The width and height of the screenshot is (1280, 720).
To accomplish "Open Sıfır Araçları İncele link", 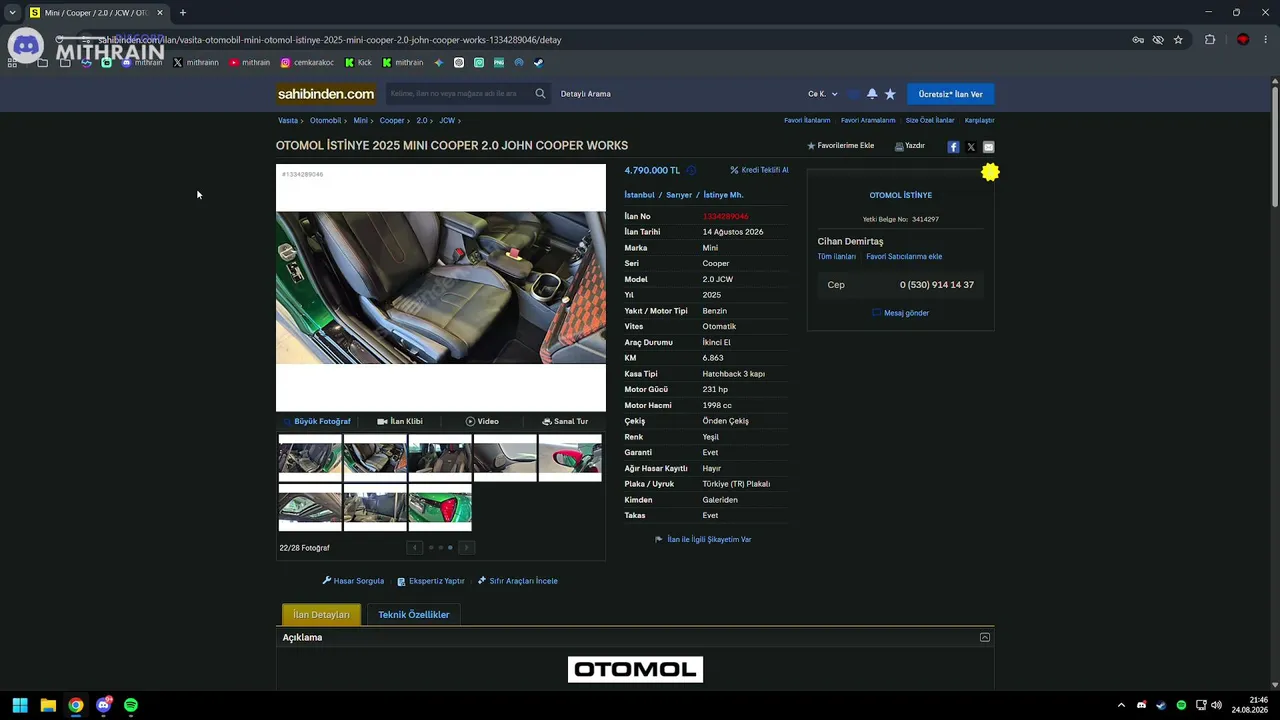I will [518, 581].
